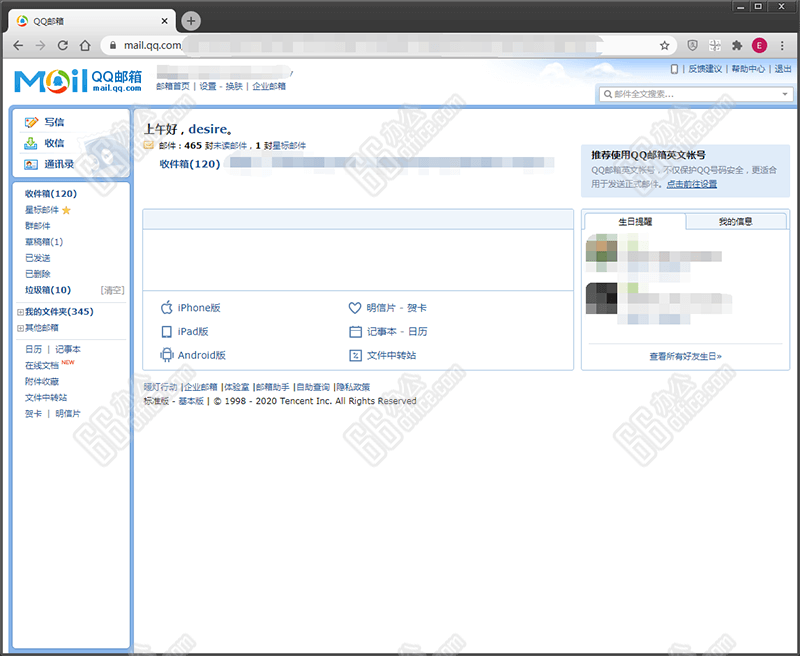Screen dimensions: 800x656
Task: Click the 文件中转站 icon
Action: pyautogui.click(x=354, y=355)
